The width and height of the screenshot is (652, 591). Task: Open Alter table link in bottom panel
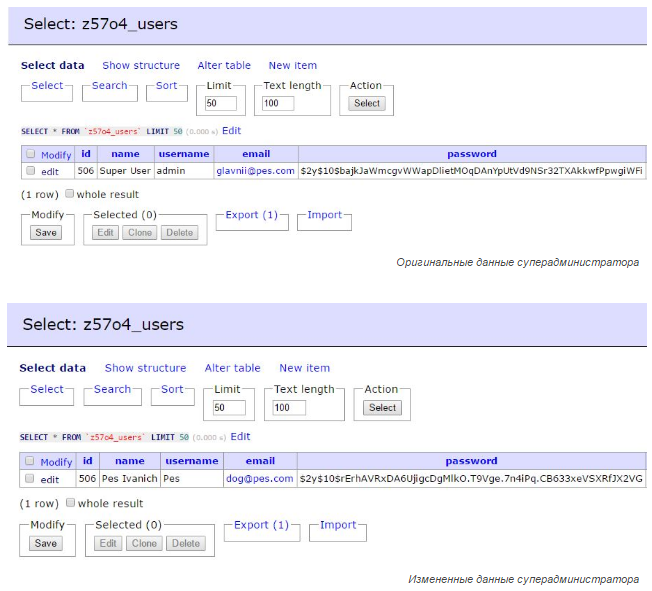click(x=232, y=368)
